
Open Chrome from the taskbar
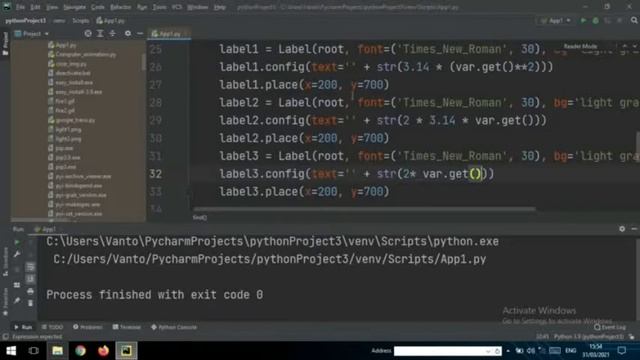pyautogui.click(x=80, y=351)
